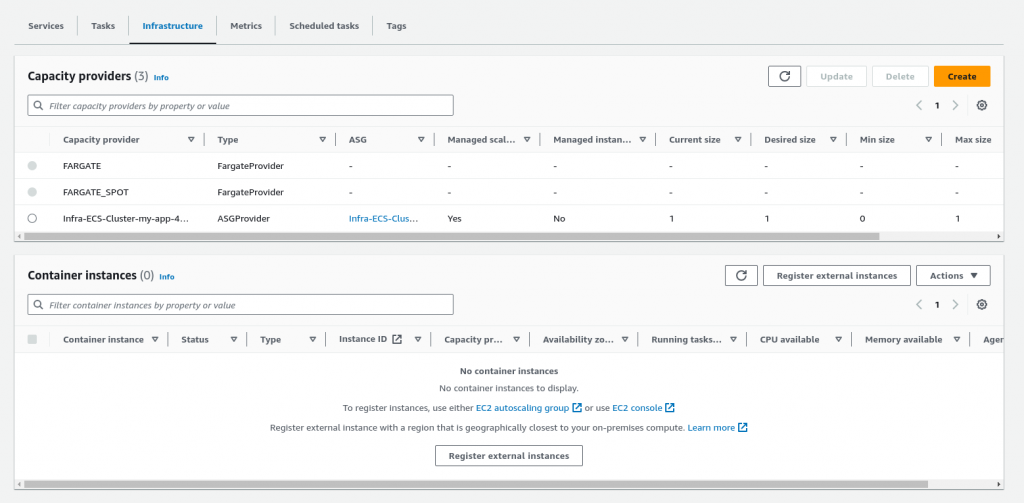Image resolution: width=1024 pixels, height=503 pixels.
Task: Select the Infra-ECS-Cluster-my-app capacity provider radio
Action: click(32, 218)
